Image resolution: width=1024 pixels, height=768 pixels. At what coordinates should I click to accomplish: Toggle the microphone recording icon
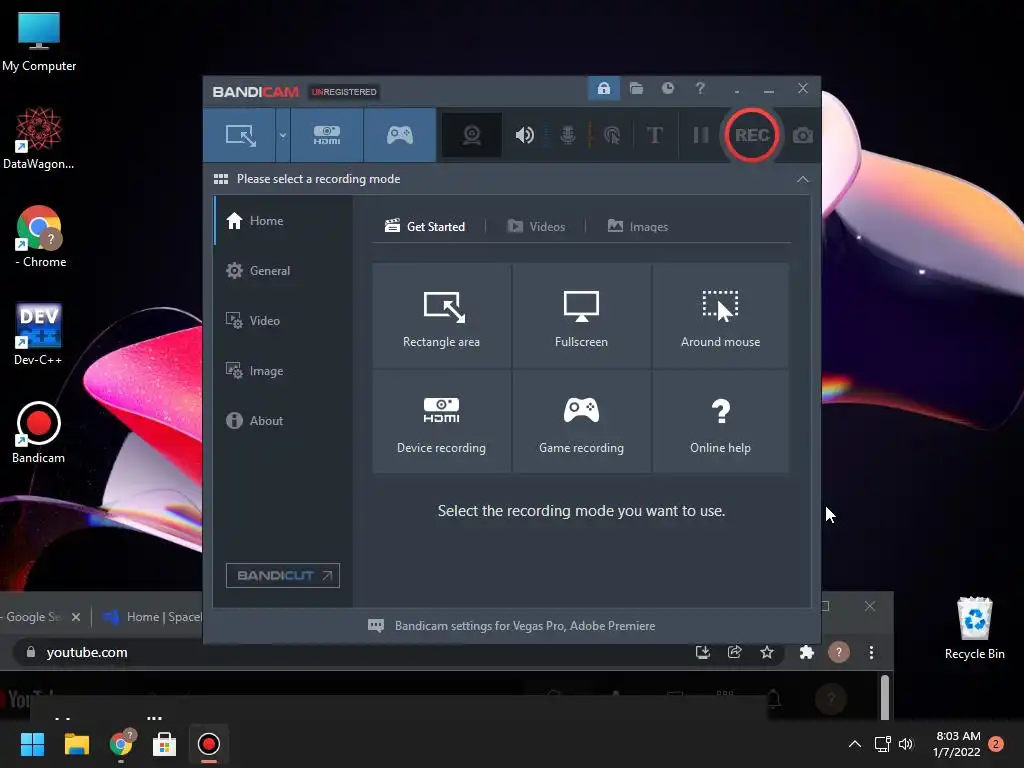click(568, 135)
